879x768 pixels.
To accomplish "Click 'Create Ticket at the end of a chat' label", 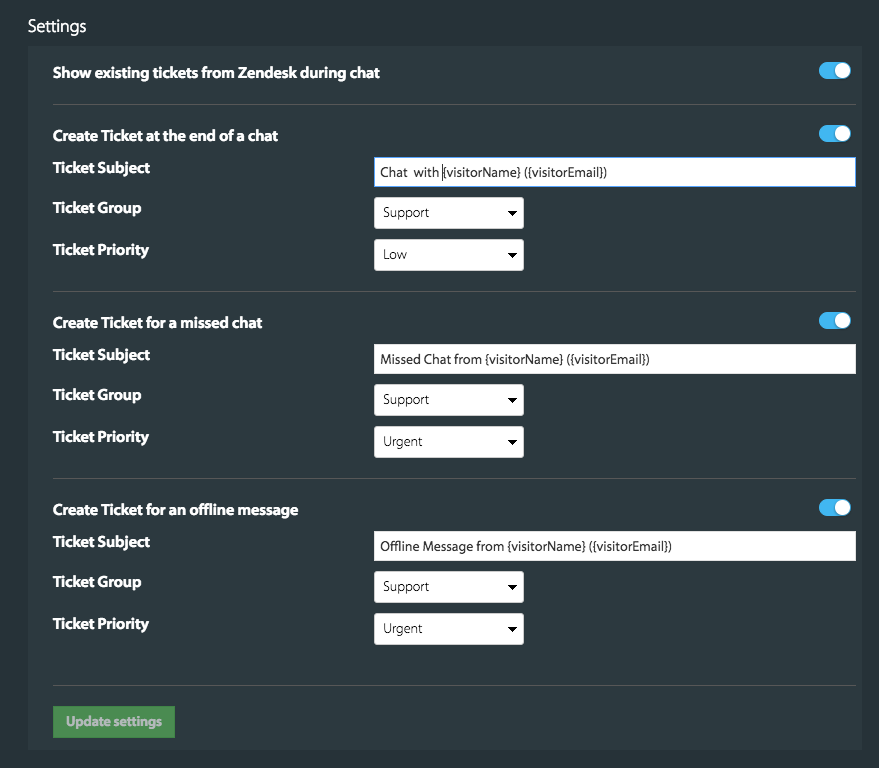I will 165,135.
